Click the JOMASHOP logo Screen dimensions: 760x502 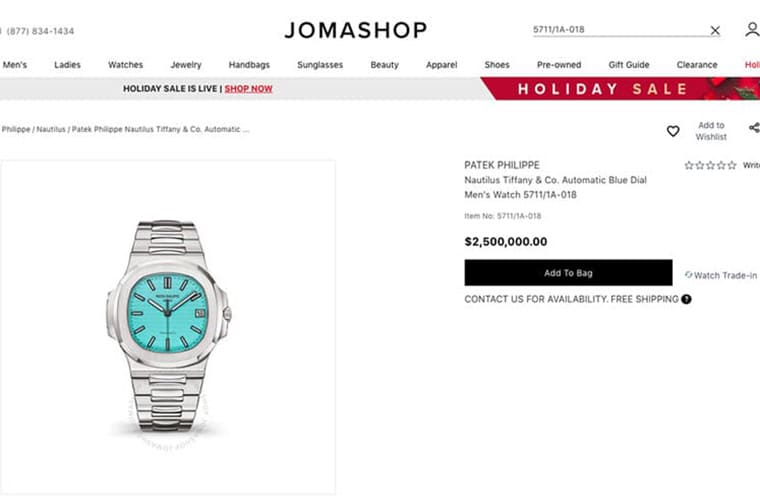356,30
